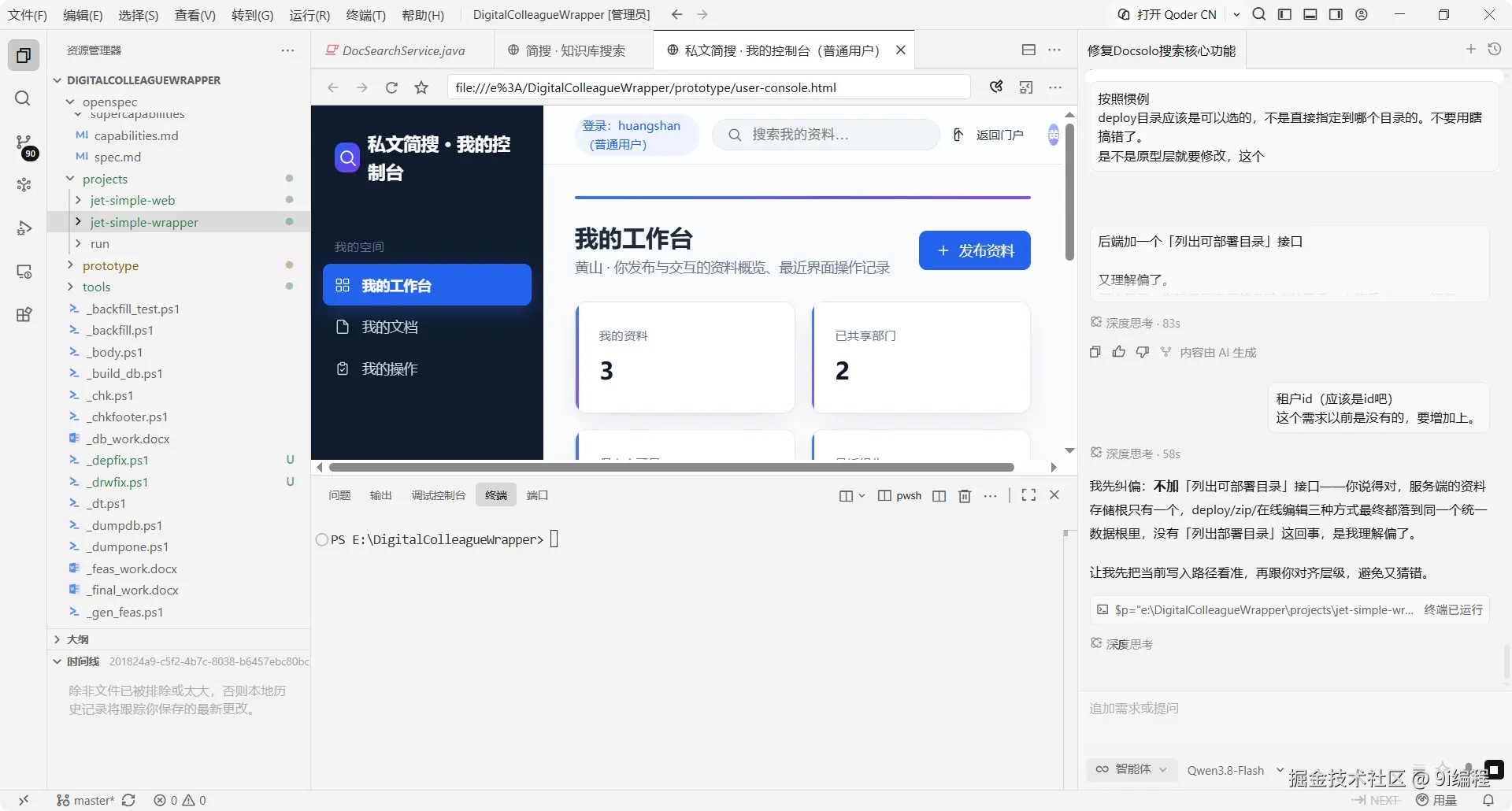The image size is (1512, 811).
Task: Open the Search view in activity bar
Action: pos(24,98)
